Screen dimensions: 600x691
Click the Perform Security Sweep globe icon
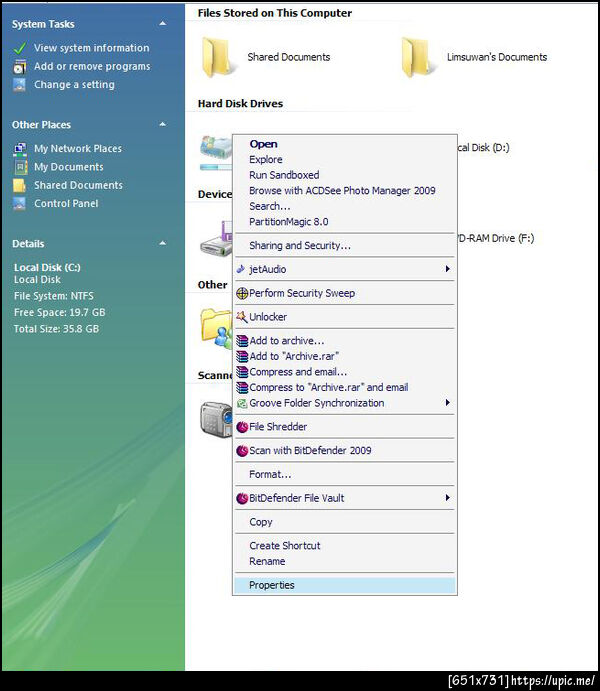click(x=242, y=293)
